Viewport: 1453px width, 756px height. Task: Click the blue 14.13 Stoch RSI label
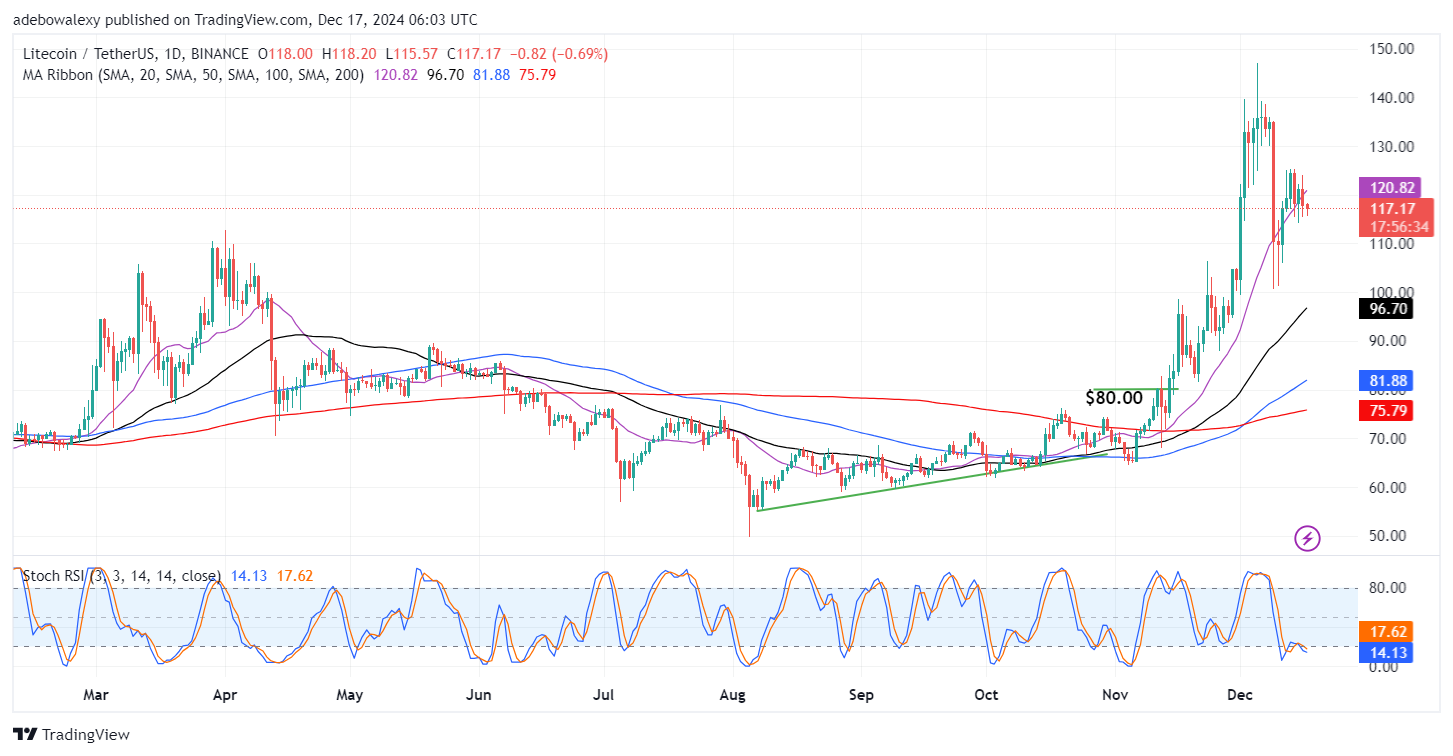[x=1384, y=652]
